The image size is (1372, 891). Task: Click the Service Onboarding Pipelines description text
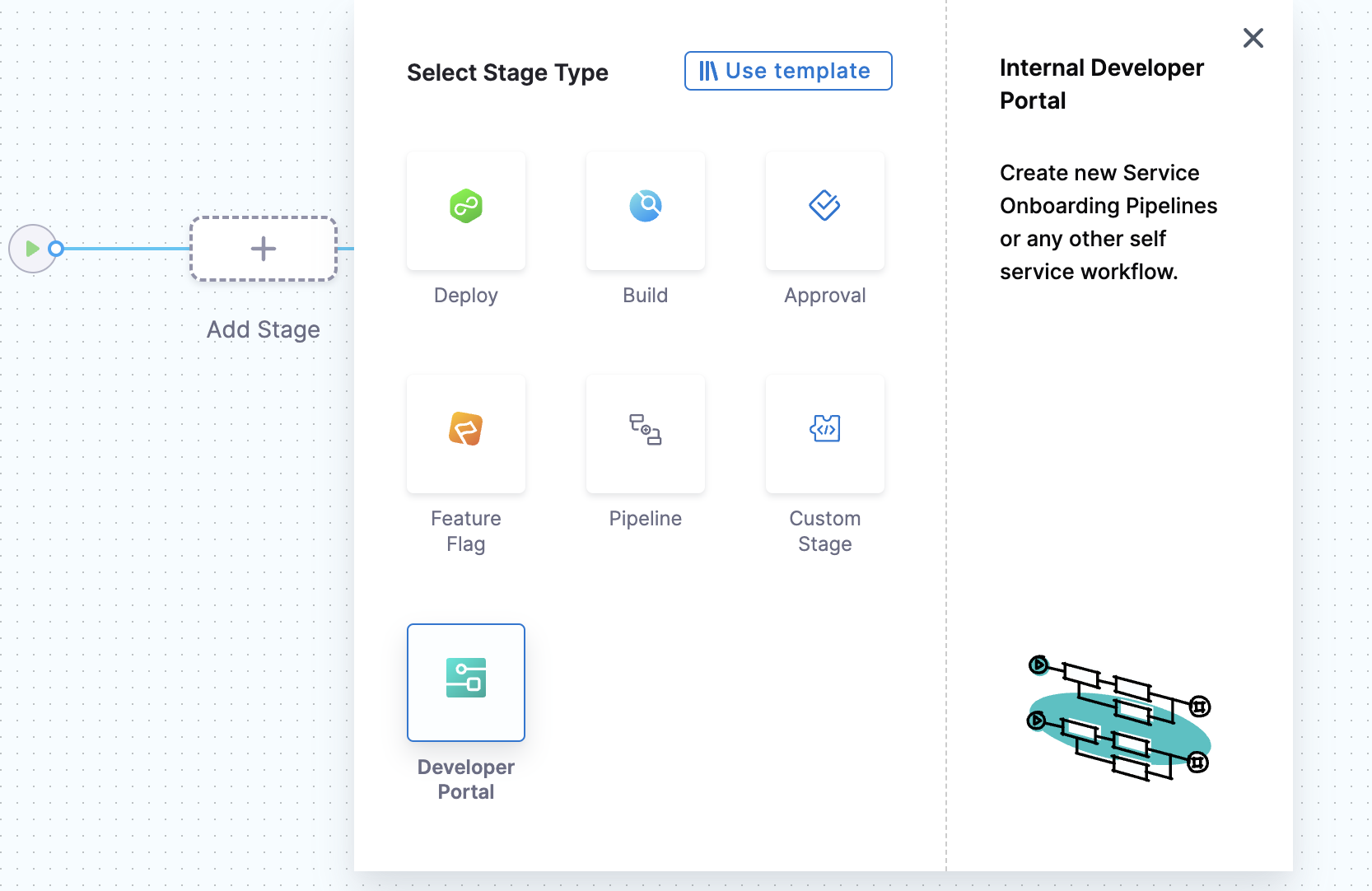[1108, 222]
